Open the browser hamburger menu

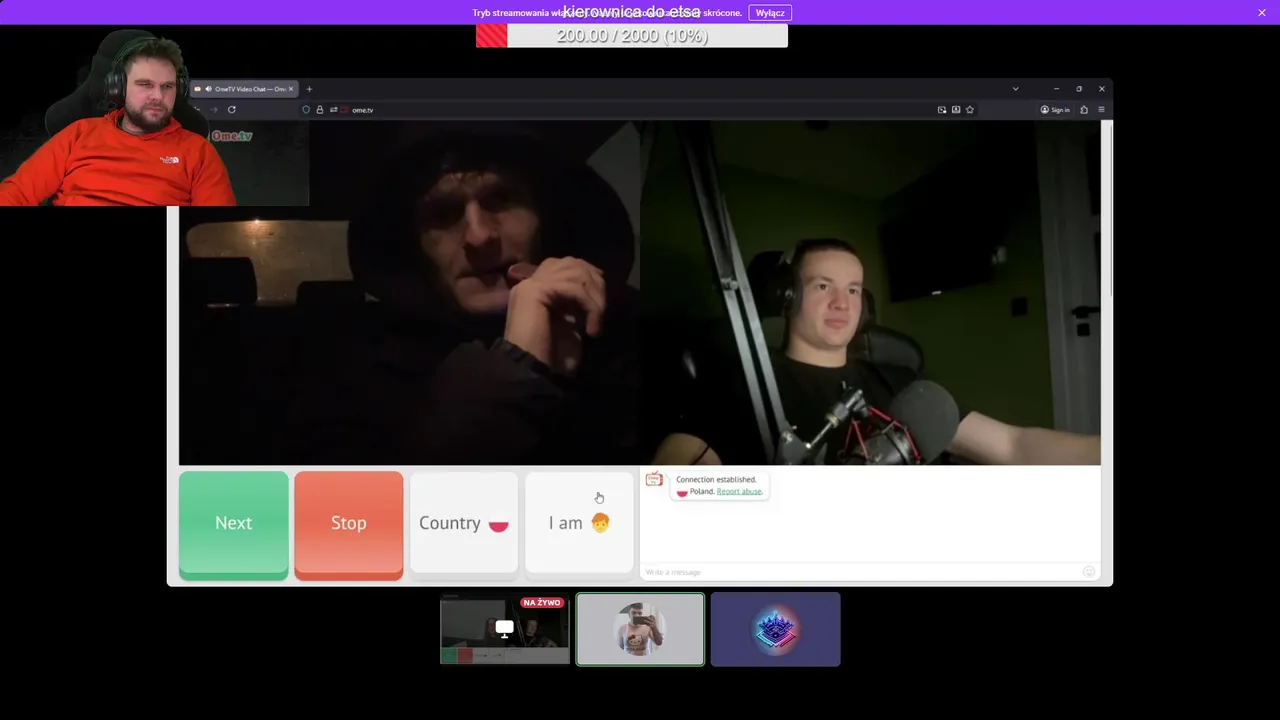click(1101, 110)
